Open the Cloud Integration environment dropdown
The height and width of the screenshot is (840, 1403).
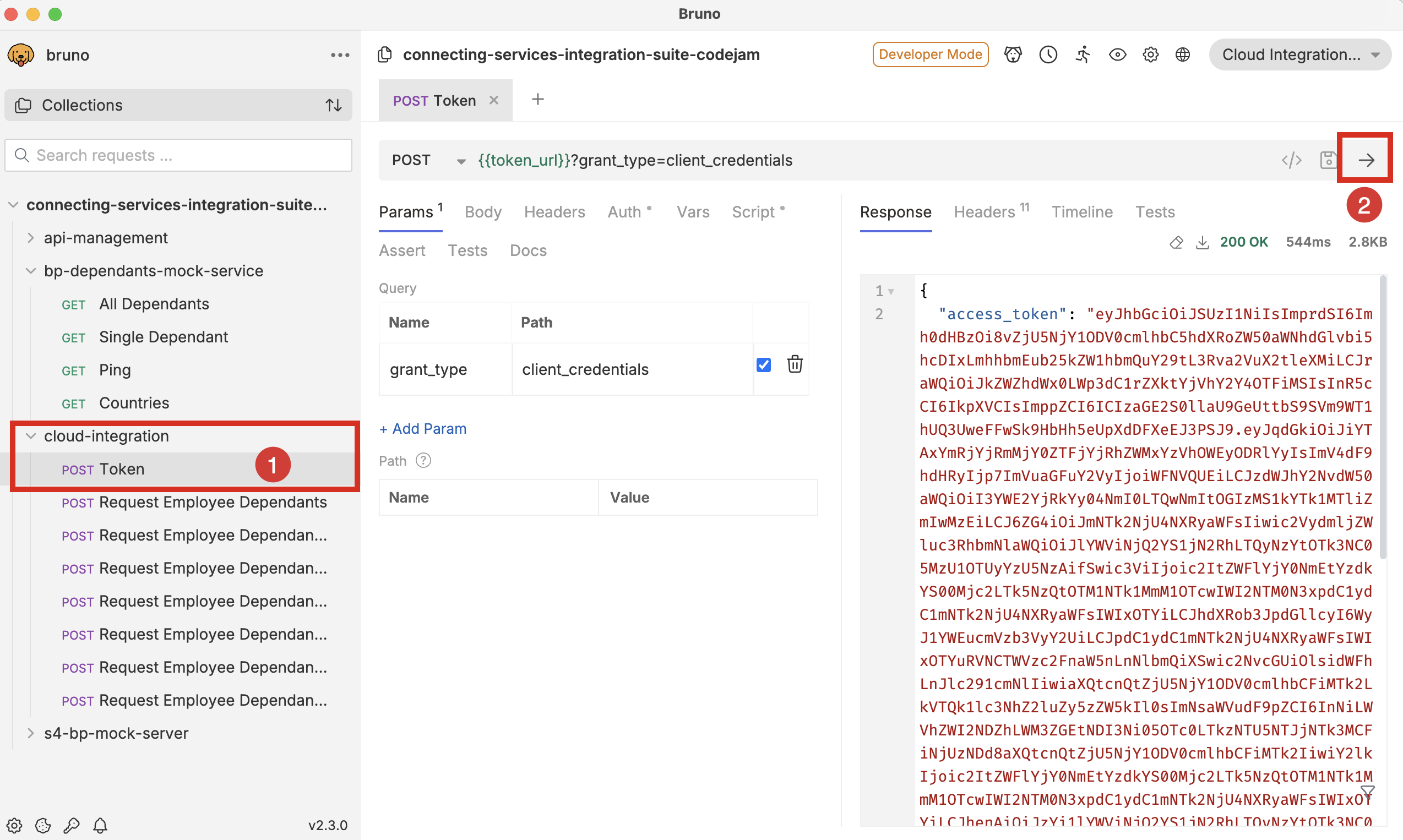tap(1300, 54)
